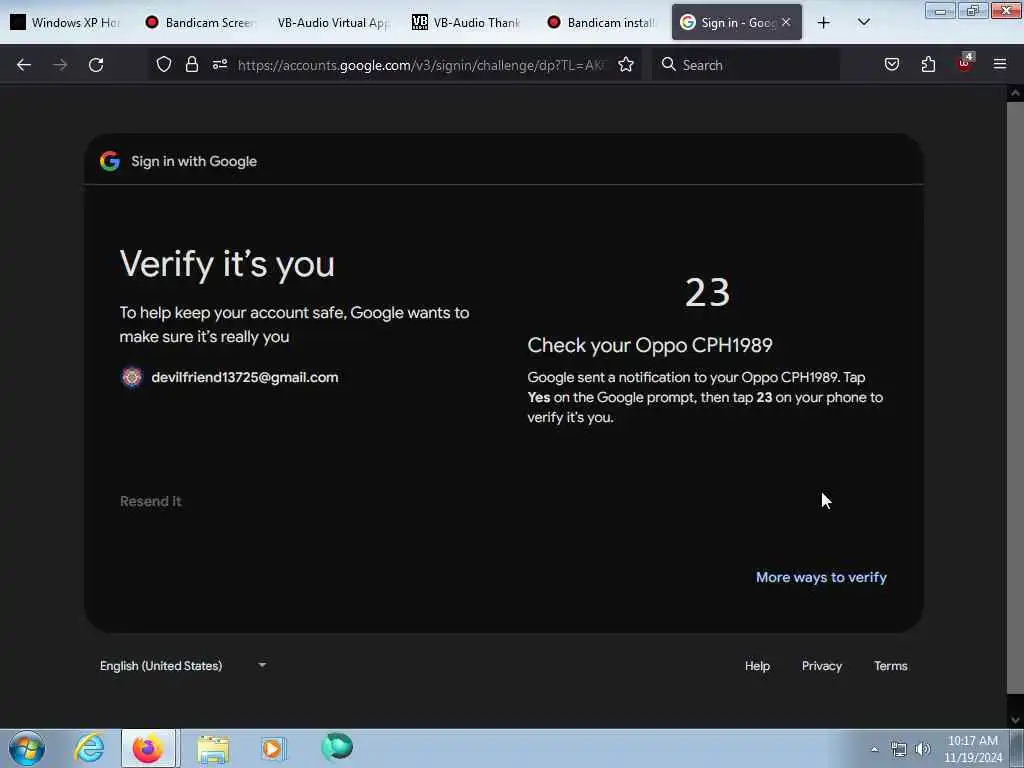Bookmark this page with the star icon
This screenshot has width=1024, height=768.
tap(626, 64)
